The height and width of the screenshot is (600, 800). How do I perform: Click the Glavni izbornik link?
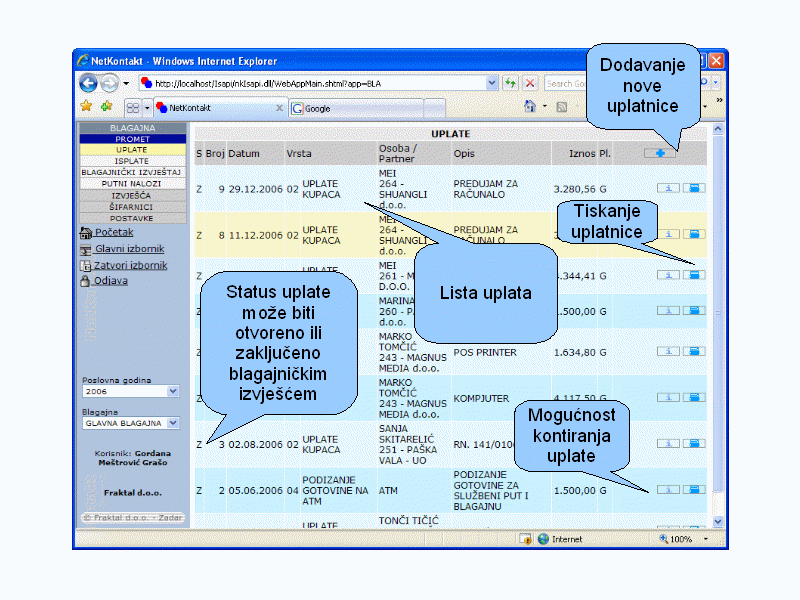pos(130,248)
